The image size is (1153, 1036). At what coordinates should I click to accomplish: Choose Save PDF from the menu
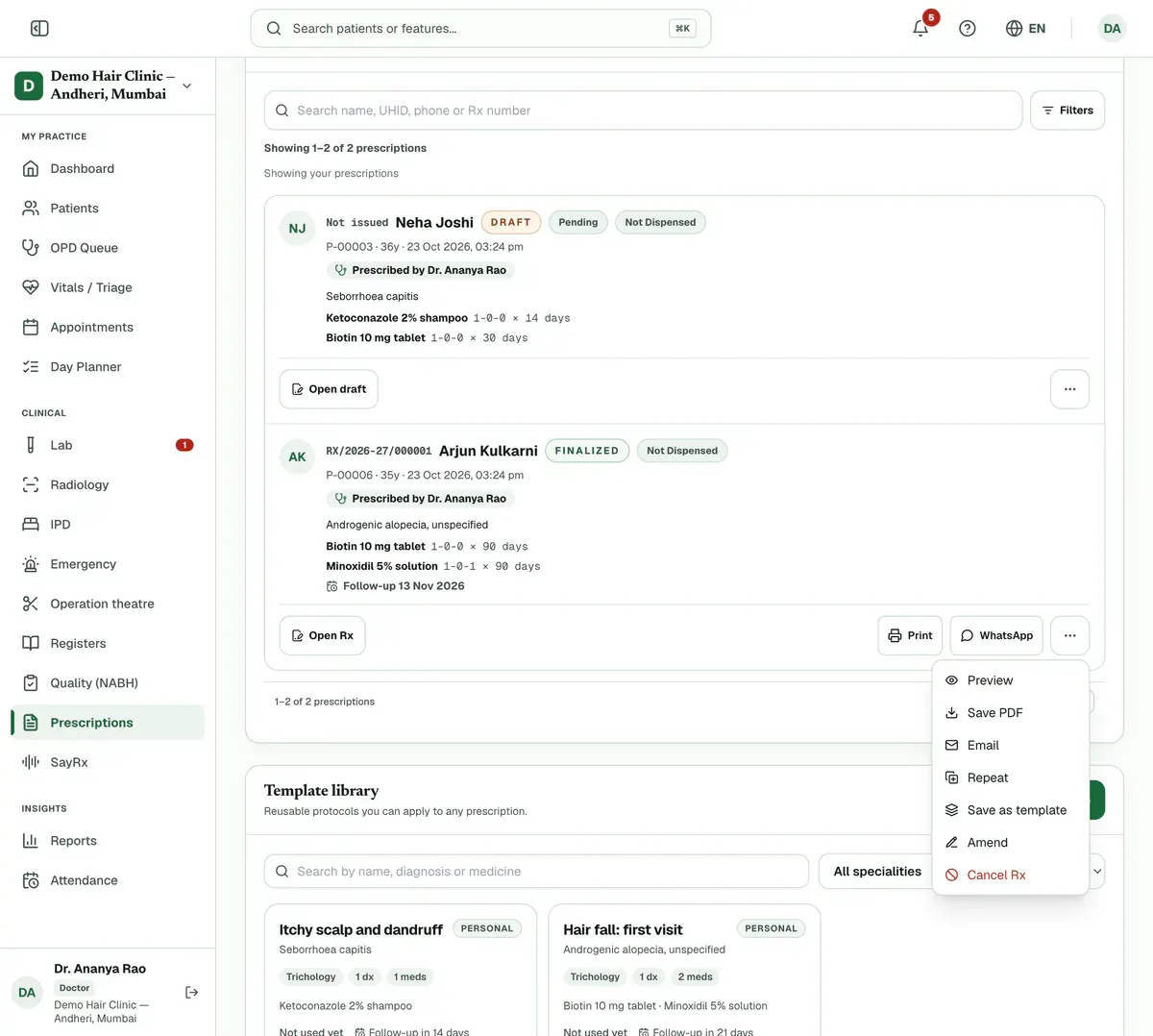pyautogui.click(x=1010, y=713)
